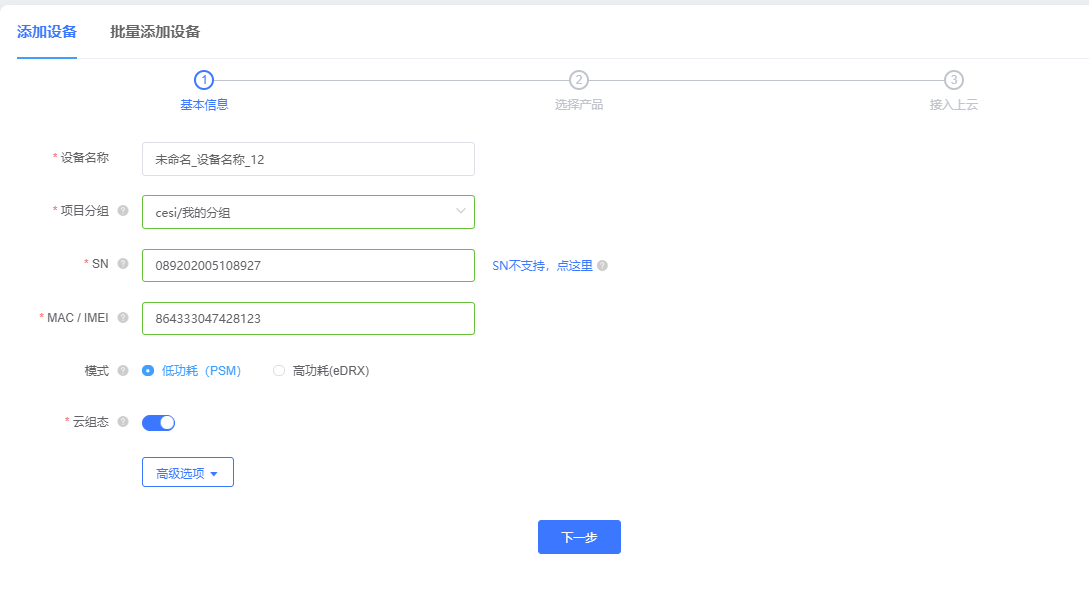Expand the 高级选项 dropdown button
The image size is (1089, 604).
(188, 472)
